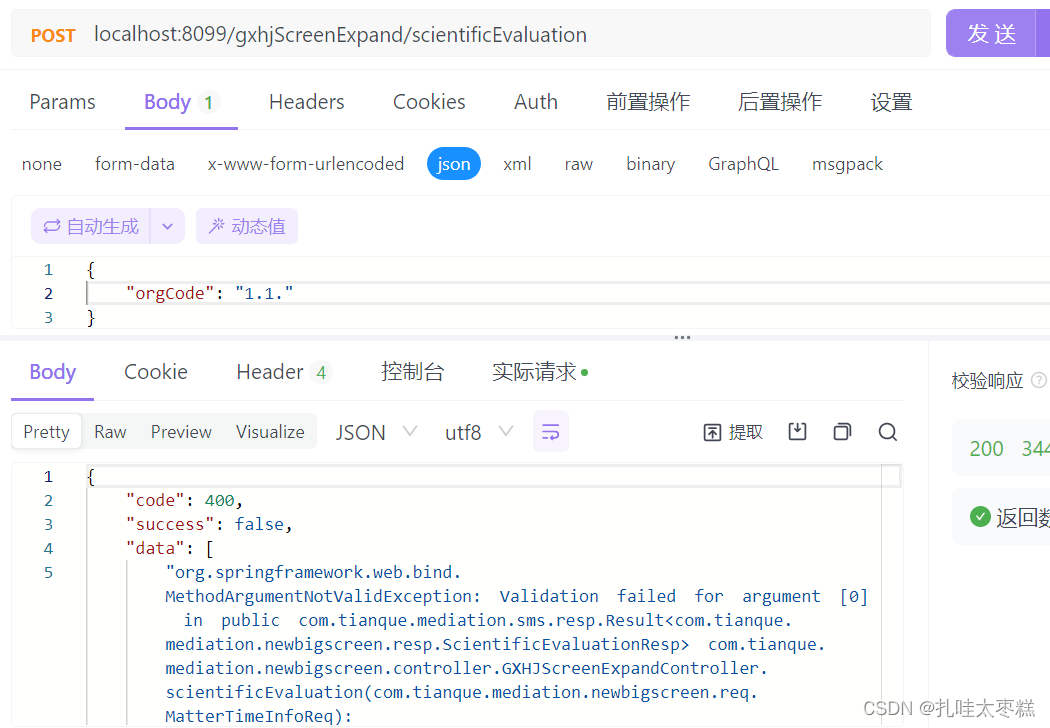
Task: Download the response with the save icon
Action: pos(795,431)
